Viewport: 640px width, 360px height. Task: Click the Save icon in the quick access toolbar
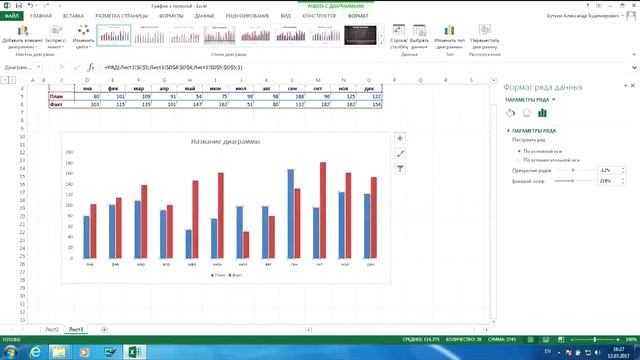pos(19,5)
